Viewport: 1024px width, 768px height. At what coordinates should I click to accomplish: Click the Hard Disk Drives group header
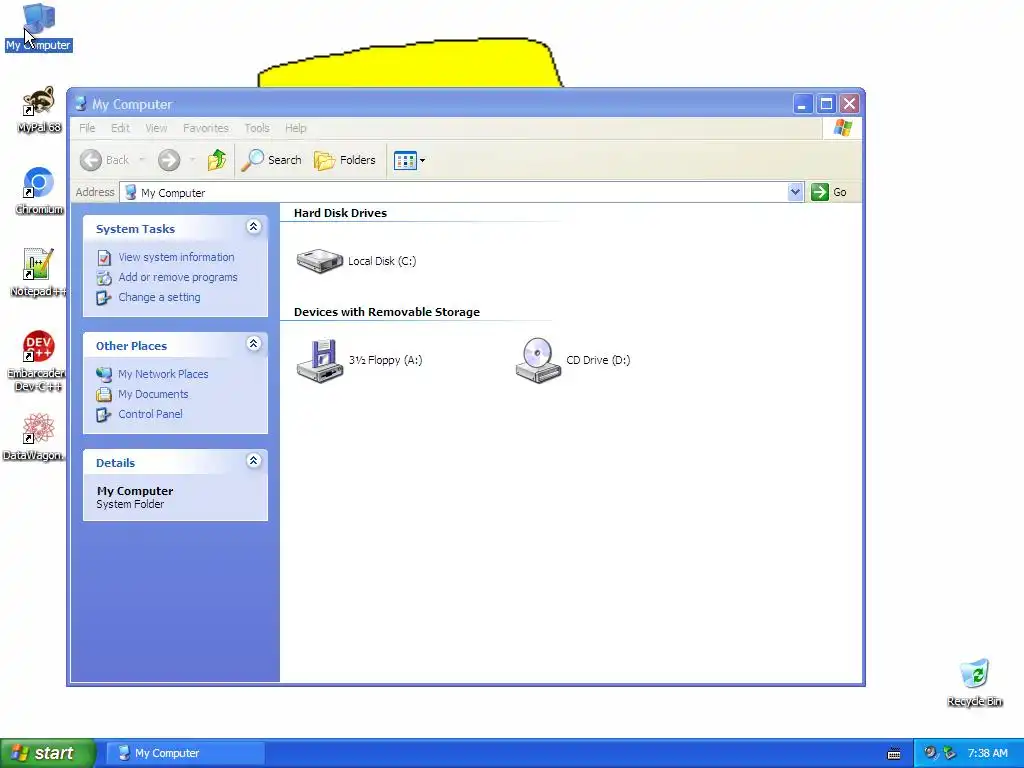[340, 213]
